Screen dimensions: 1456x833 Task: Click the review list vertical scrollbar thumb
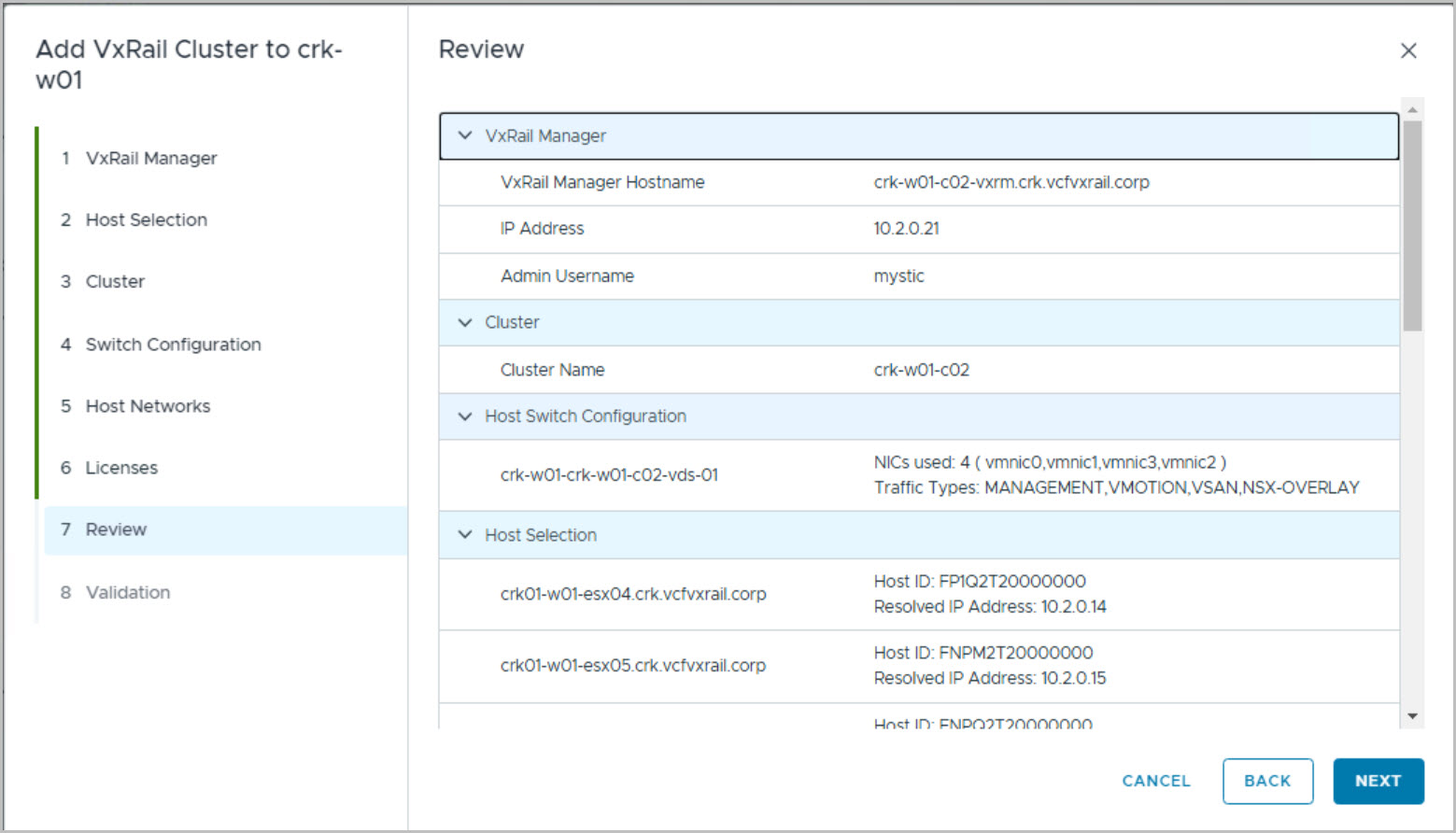[x=1412, y=224]
